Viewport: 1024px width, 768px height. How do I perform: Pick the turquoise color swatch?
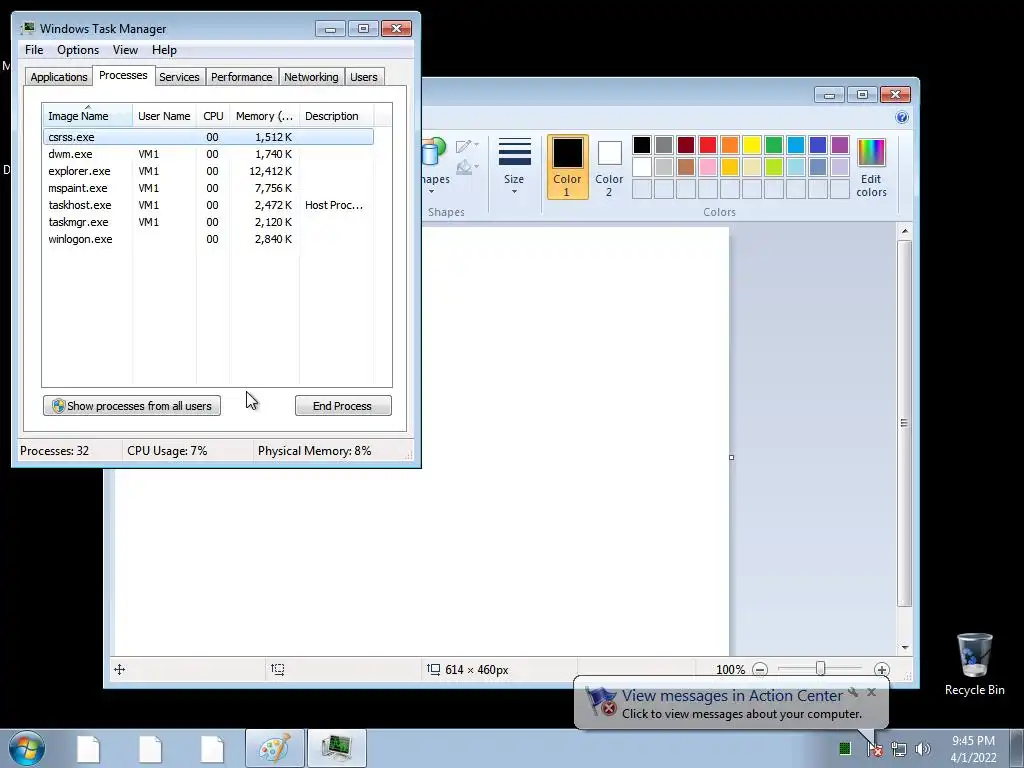[796, 145]
